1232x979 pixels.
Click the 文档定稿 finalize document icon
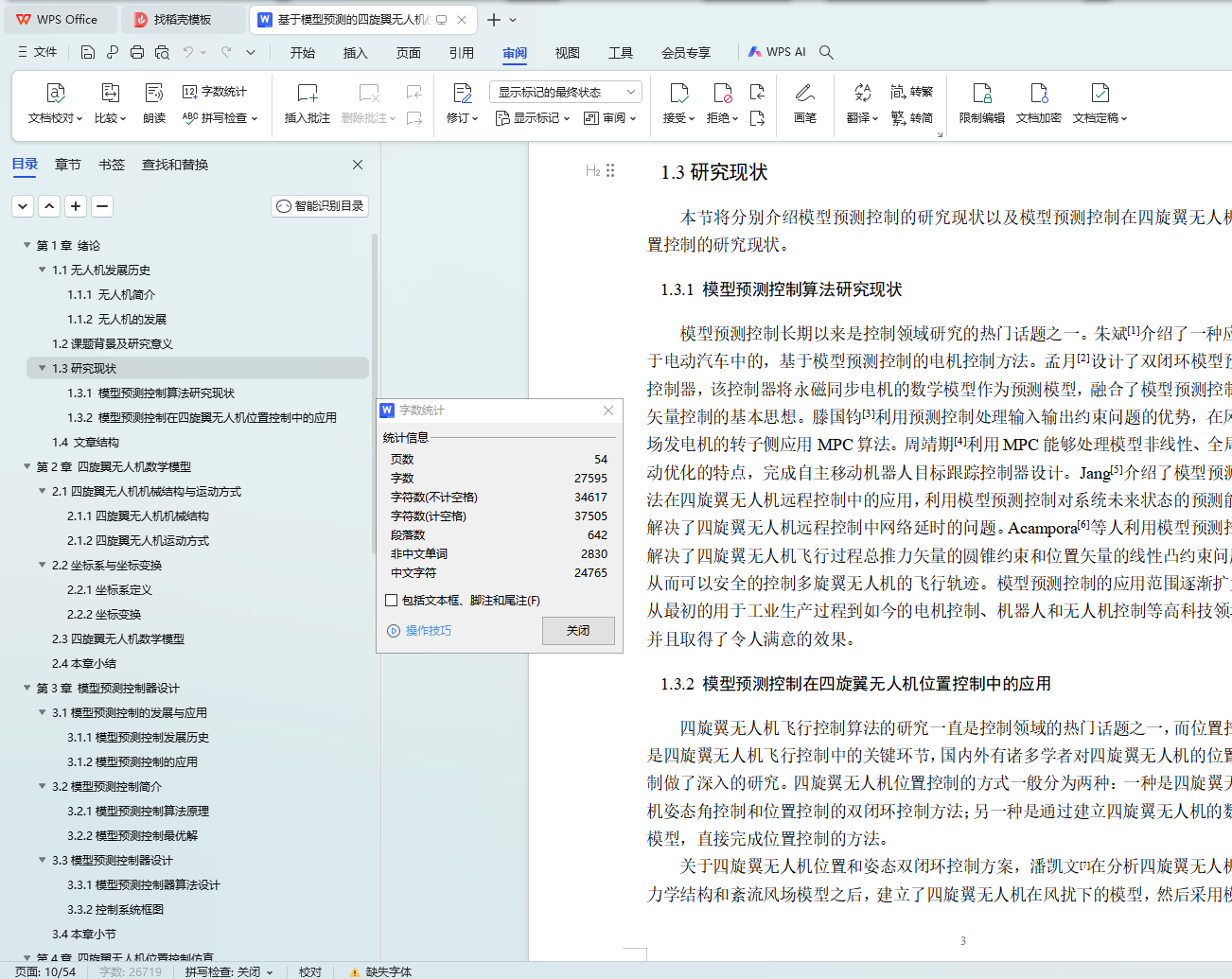1100,93
